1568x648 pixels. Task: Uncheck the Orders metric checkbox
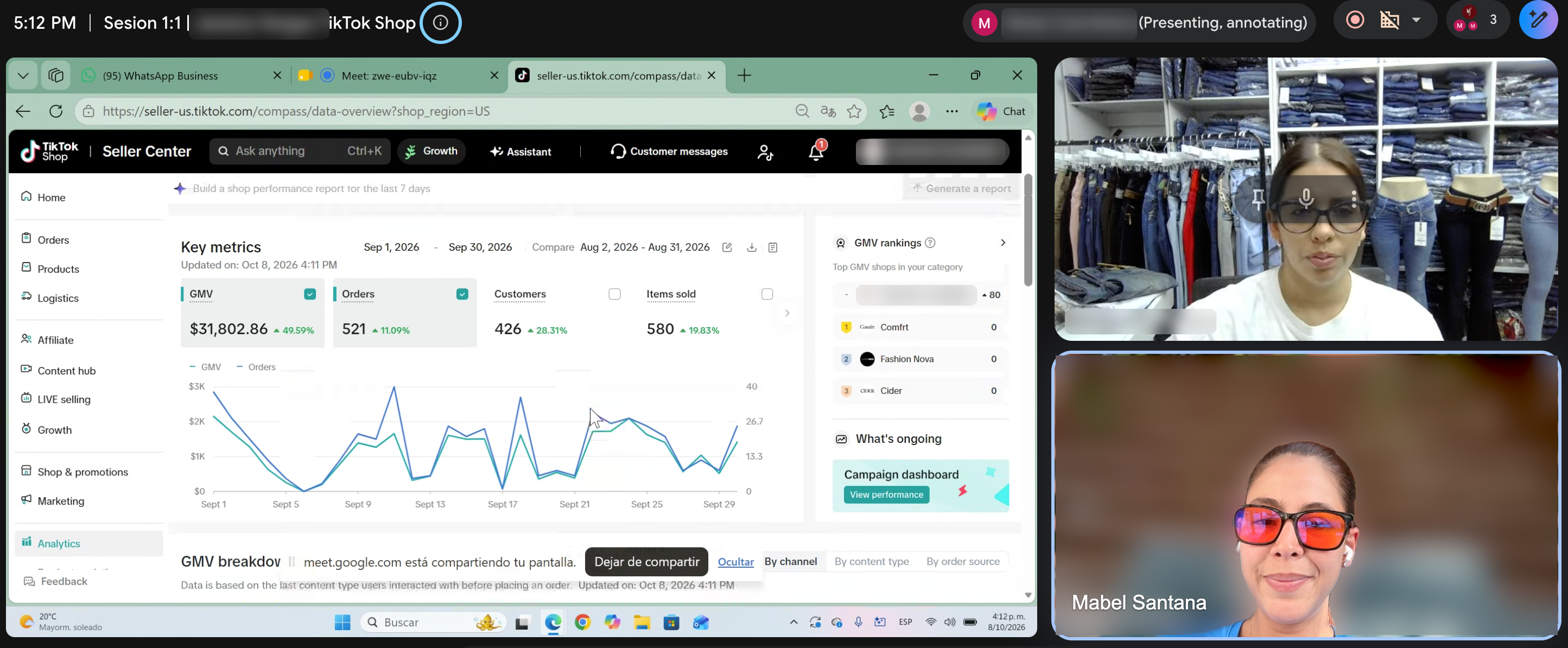462,294
